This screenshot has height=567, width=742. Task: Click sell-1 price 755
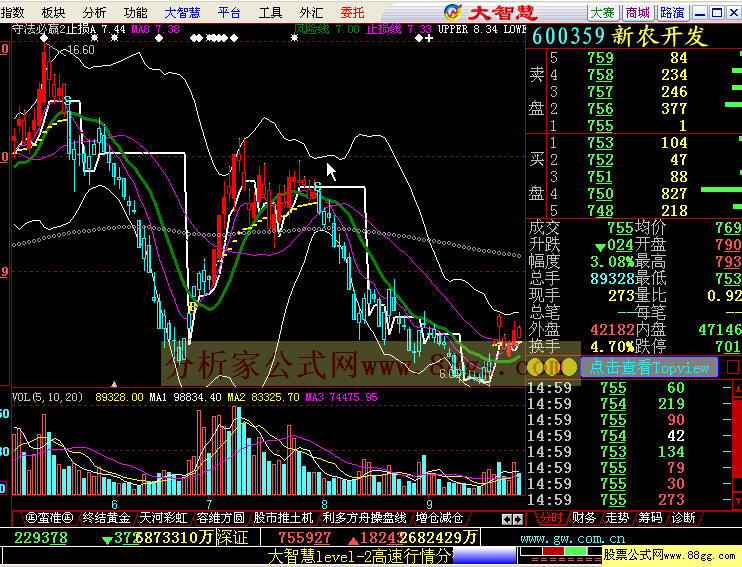(600, 126)
